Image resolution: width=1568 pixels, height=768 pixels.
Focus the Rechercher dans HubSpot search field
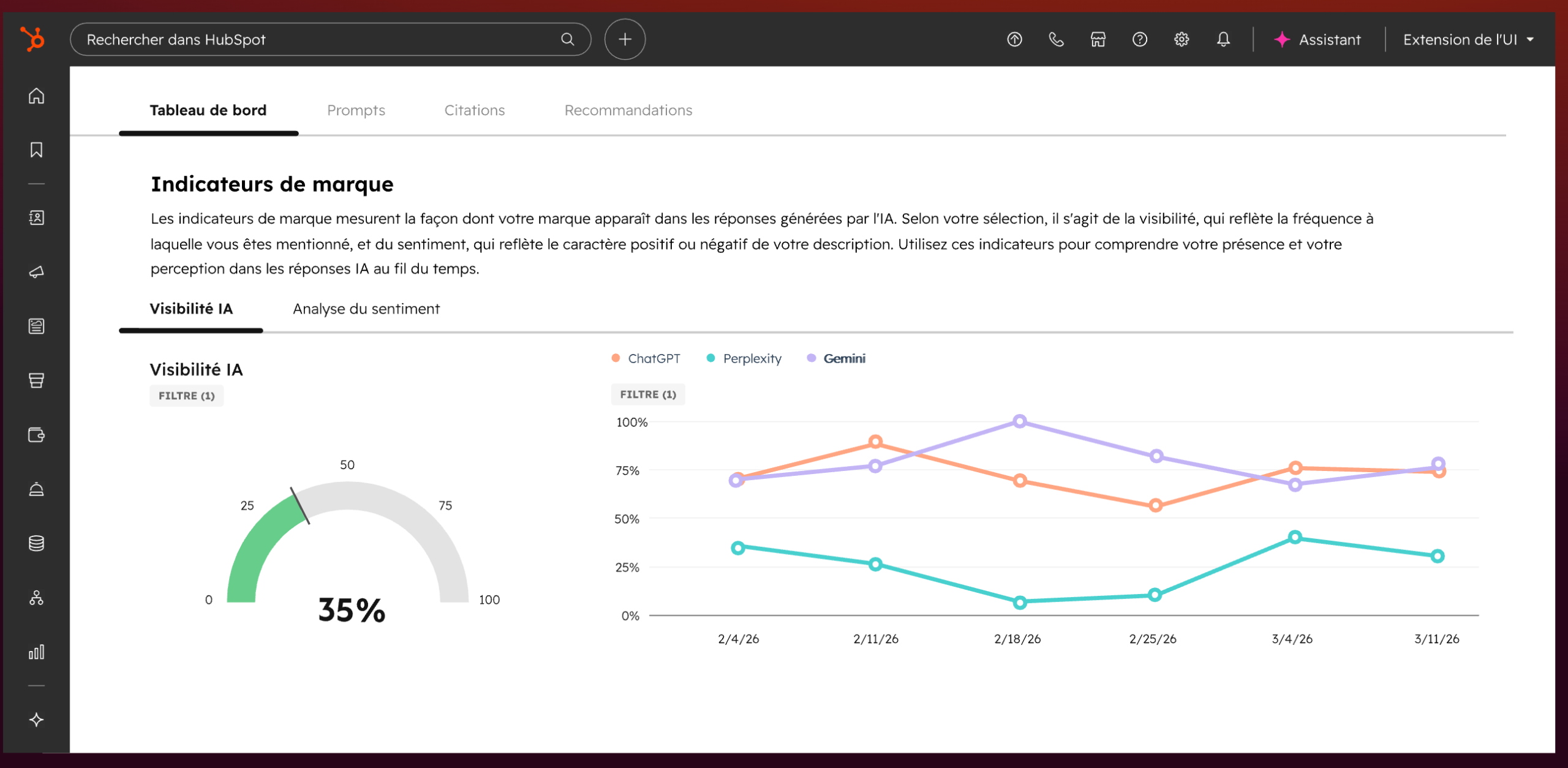[x=331, y=39]
